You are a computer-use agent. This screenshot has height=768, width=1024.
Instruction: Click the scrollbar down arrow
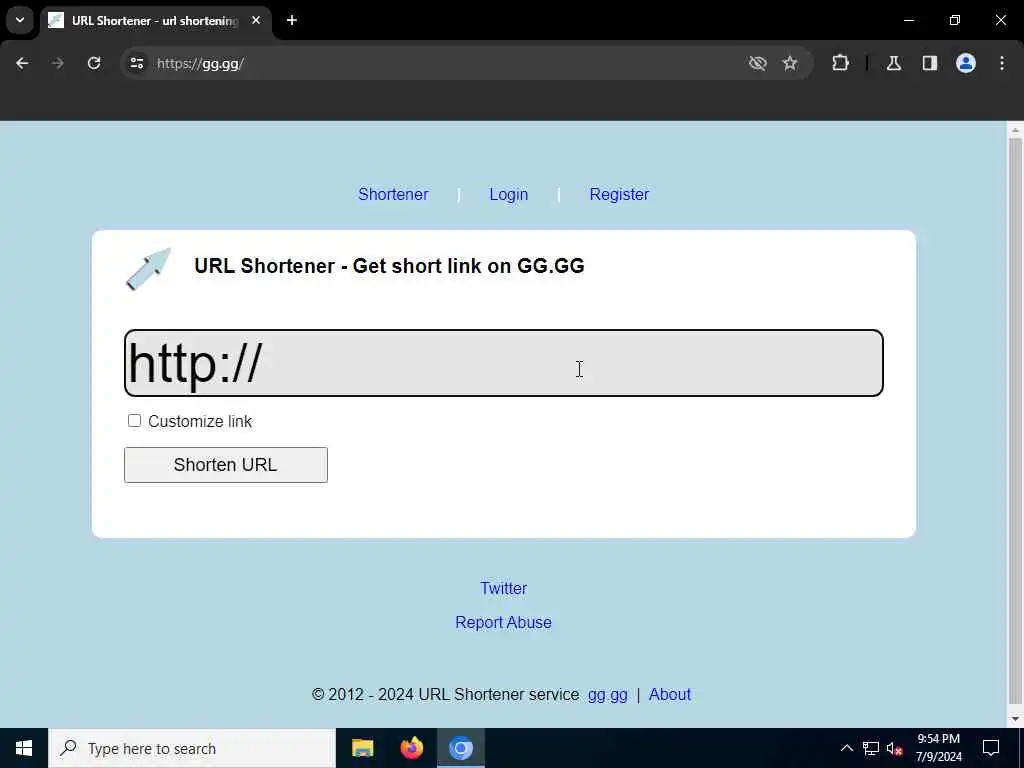[1015, 719]
